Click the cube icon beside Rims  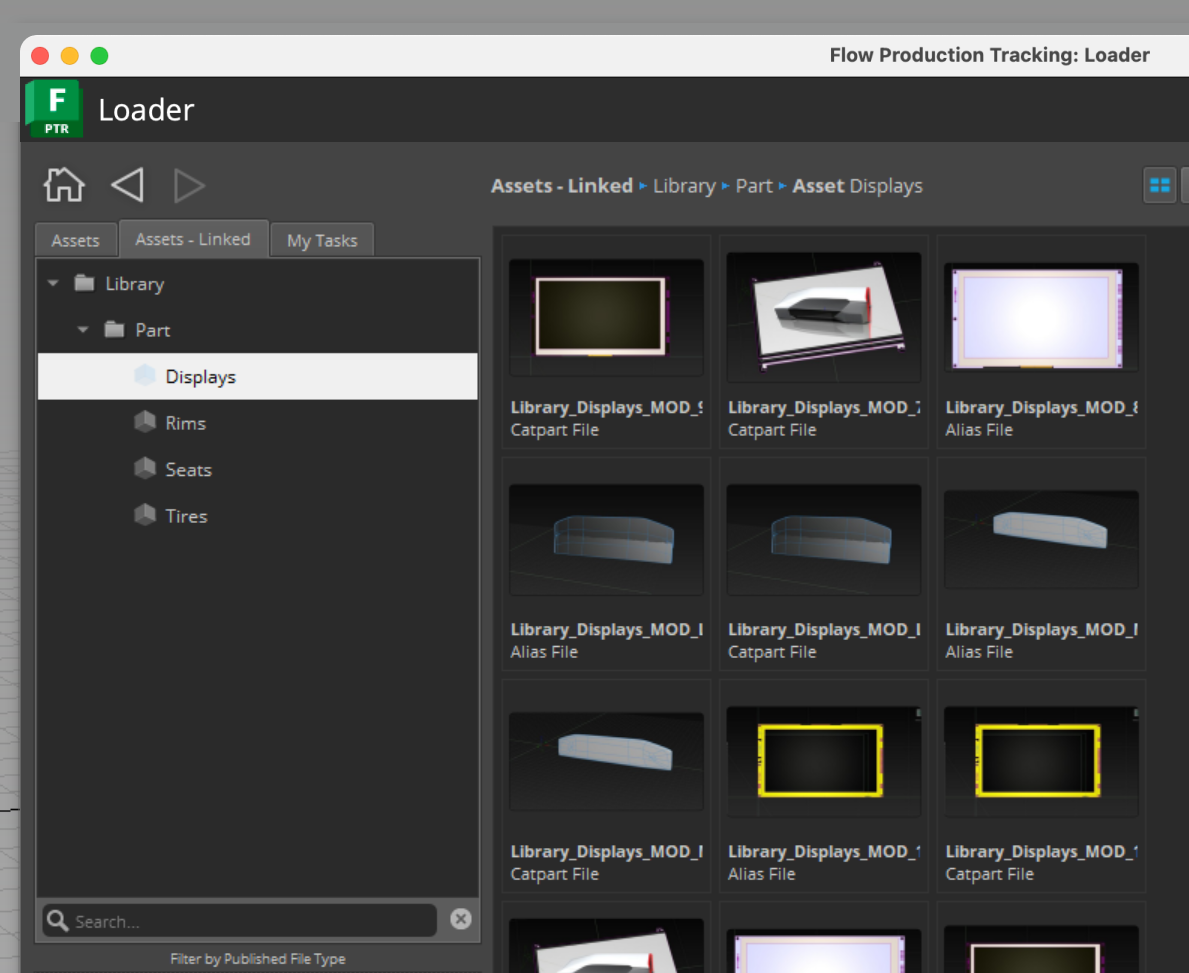click(145, 422)
